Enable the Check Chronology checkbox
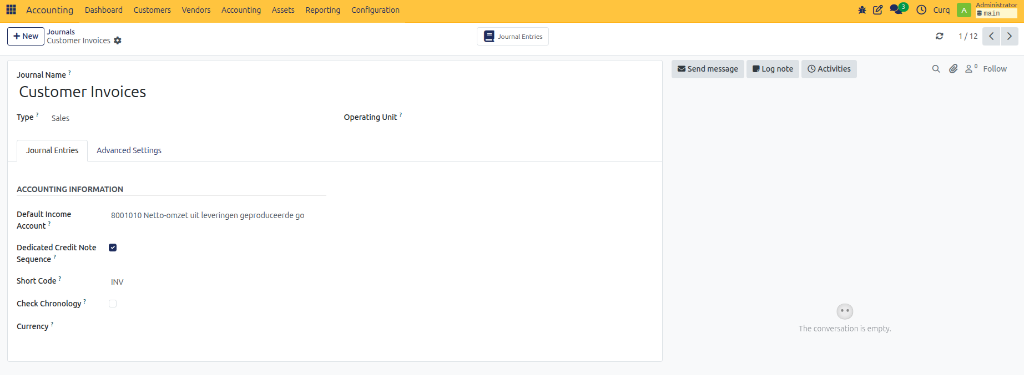The height and width of the screenshot is (375, 1024). click(x=113, y=304)
